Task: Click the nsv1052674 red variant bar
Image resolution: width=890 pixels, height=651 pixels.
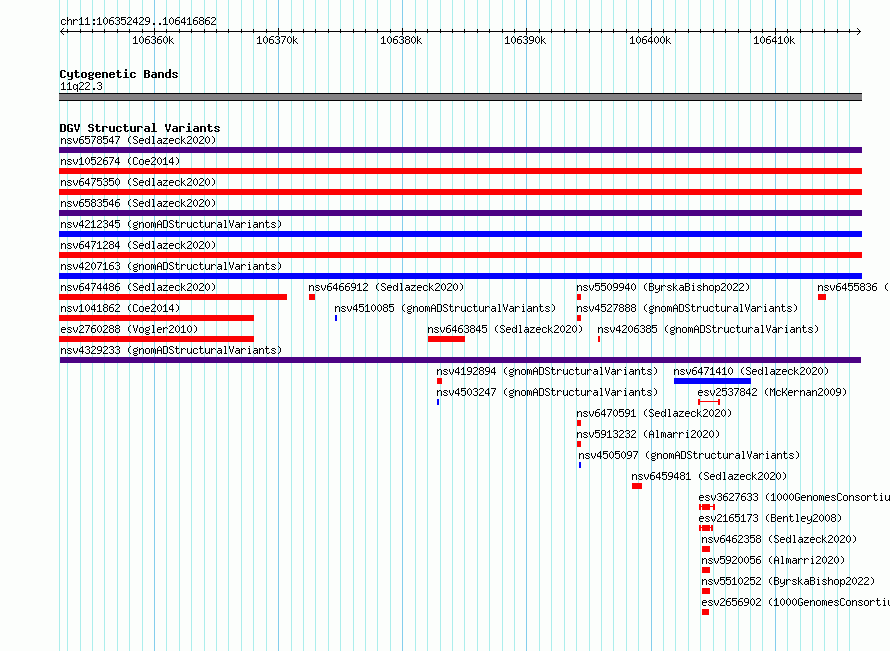Action: [460, 171]
